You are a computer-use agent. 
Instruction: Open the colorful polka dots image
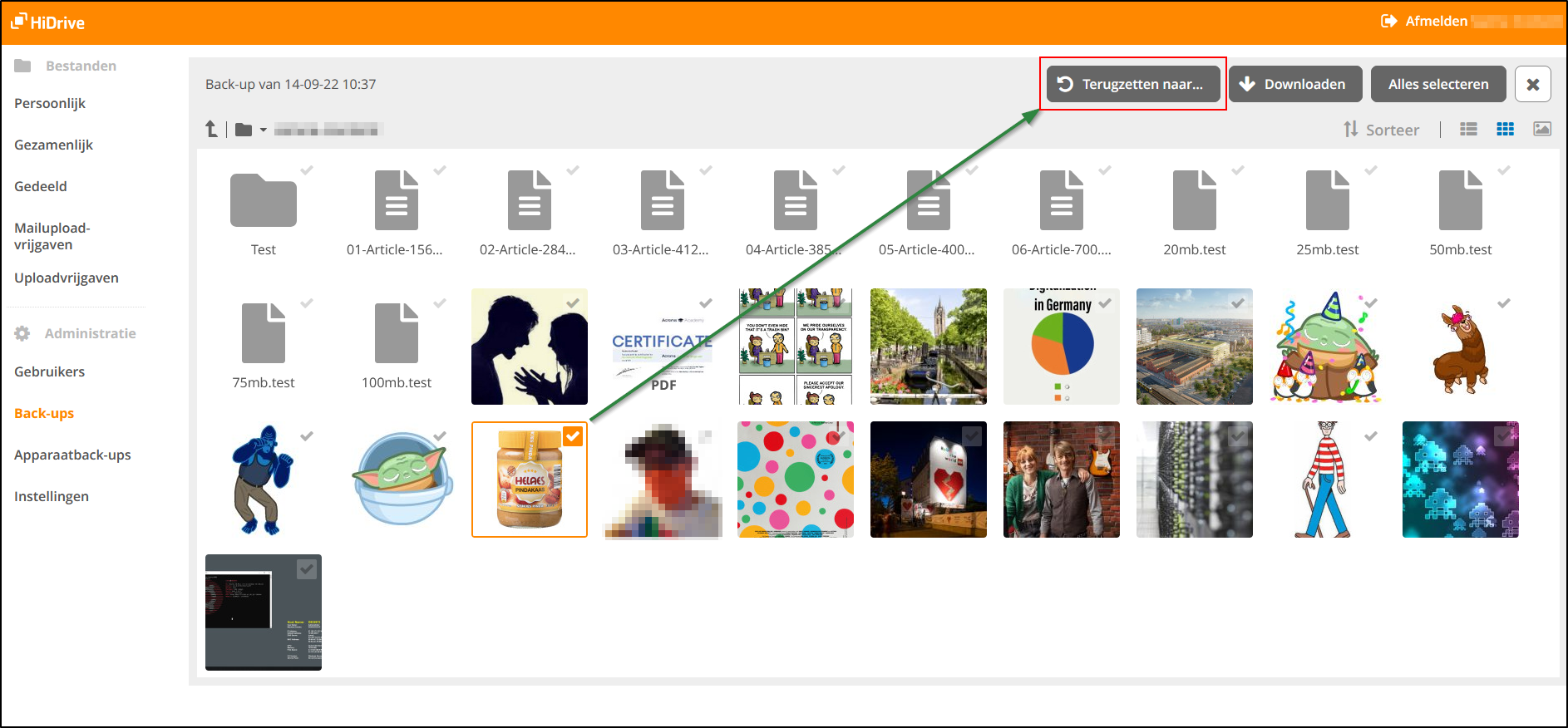click(796, 480)
